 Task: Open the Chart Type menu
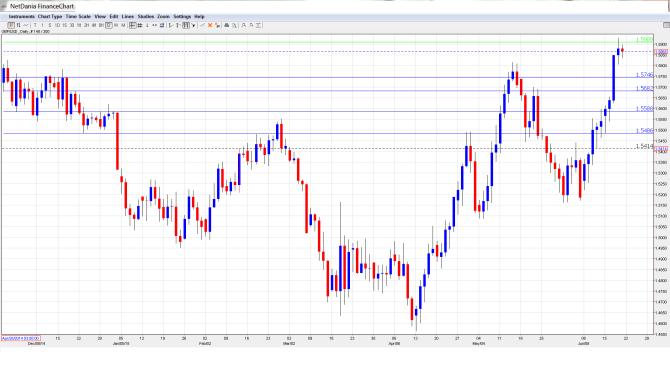point(50,17)
